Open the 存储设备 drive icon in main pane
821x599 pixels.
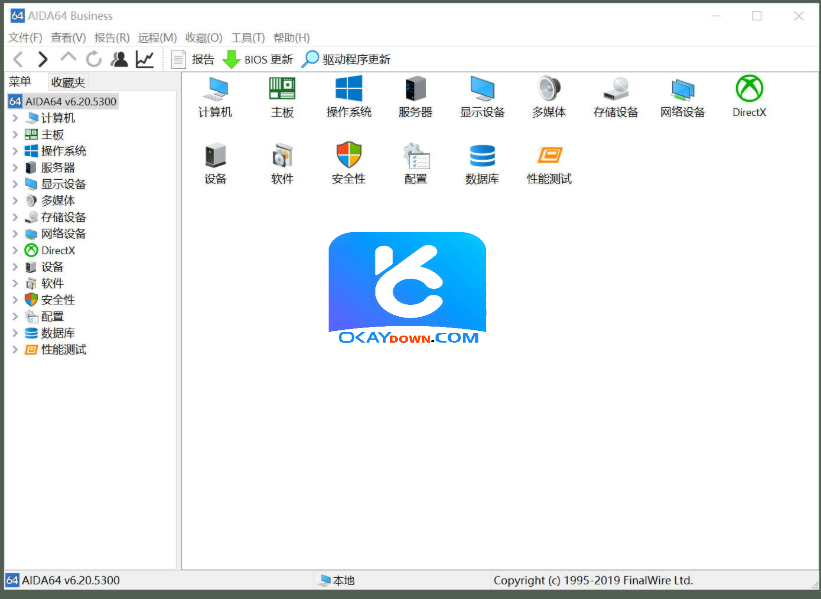(x=616, y=97)
